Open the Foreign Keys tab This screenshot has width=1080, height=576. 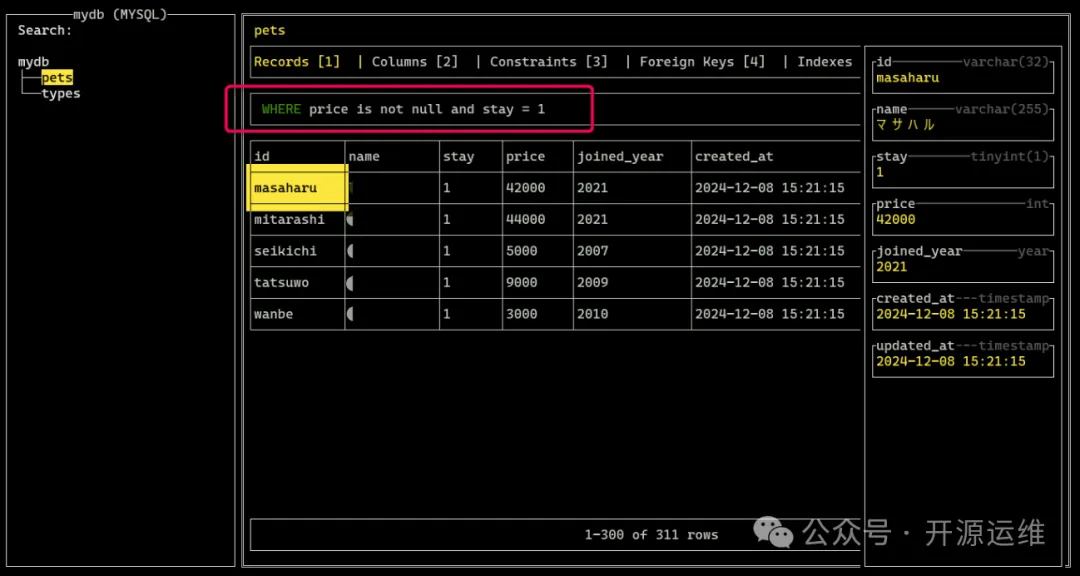[x=702, y=62]
